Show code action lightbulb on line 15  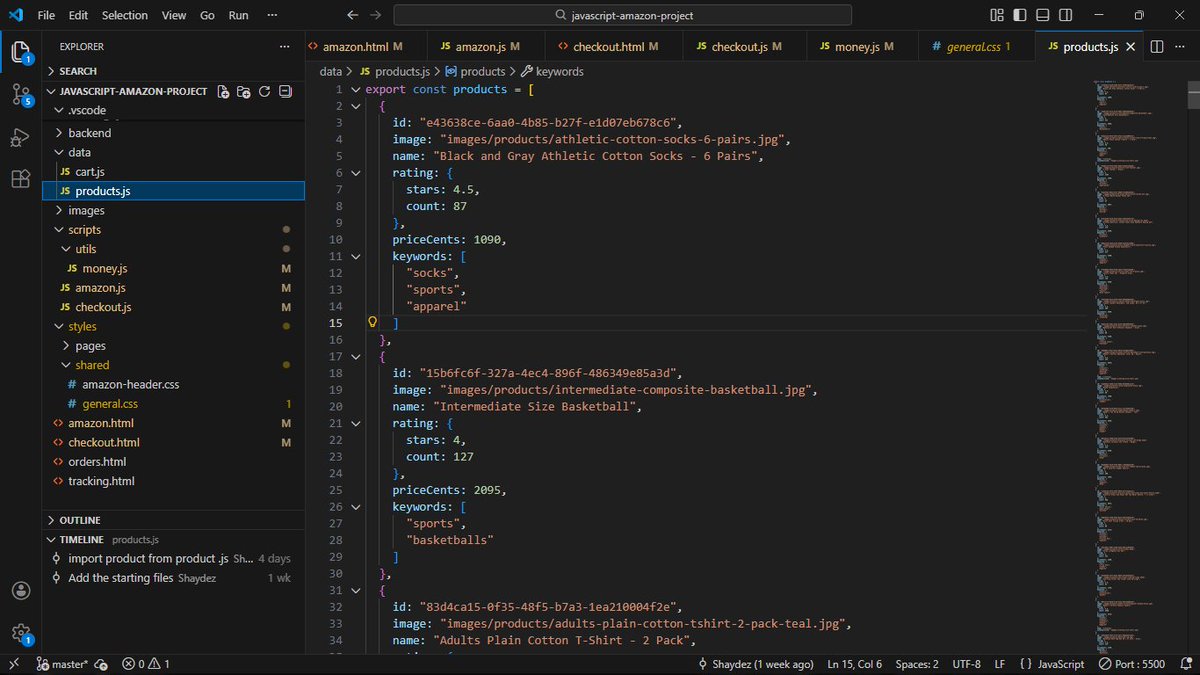coord(373,323)
